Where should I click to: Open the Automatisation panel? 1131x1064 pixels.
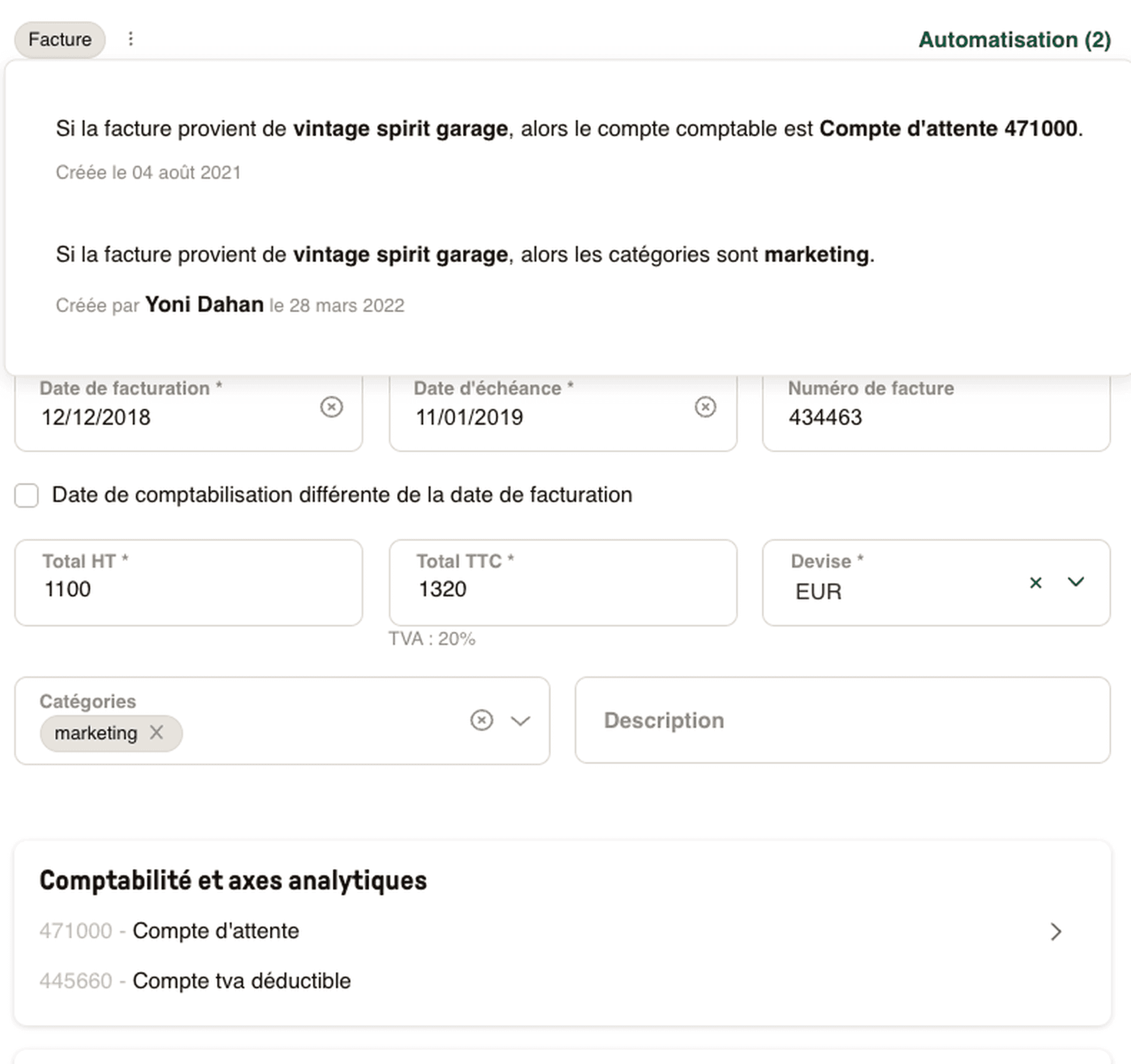click(x=1014, y=39)
